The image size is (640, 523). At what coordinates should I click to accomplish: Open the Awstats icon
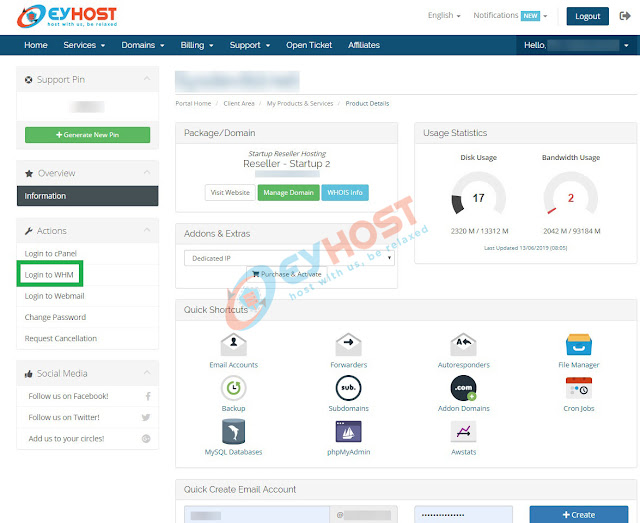[x=463, y=432]
